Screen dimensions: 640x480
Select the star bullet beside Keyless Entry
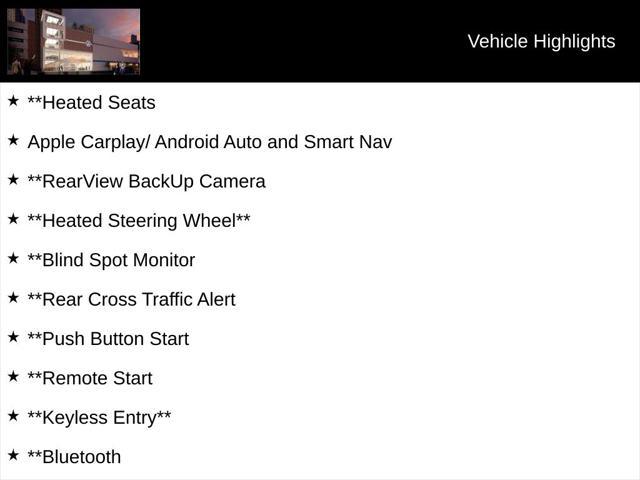pyautogui.click(x=13, y=416)
